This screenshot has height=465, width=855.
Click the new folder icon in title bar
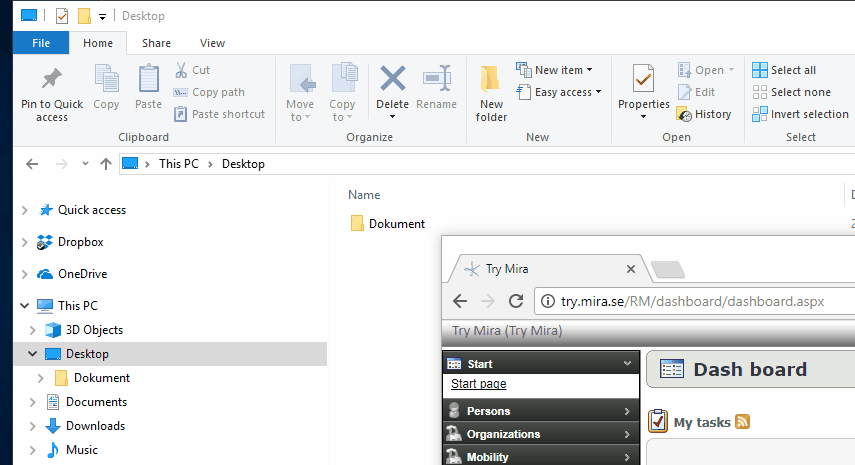click(x=84, y=16)
